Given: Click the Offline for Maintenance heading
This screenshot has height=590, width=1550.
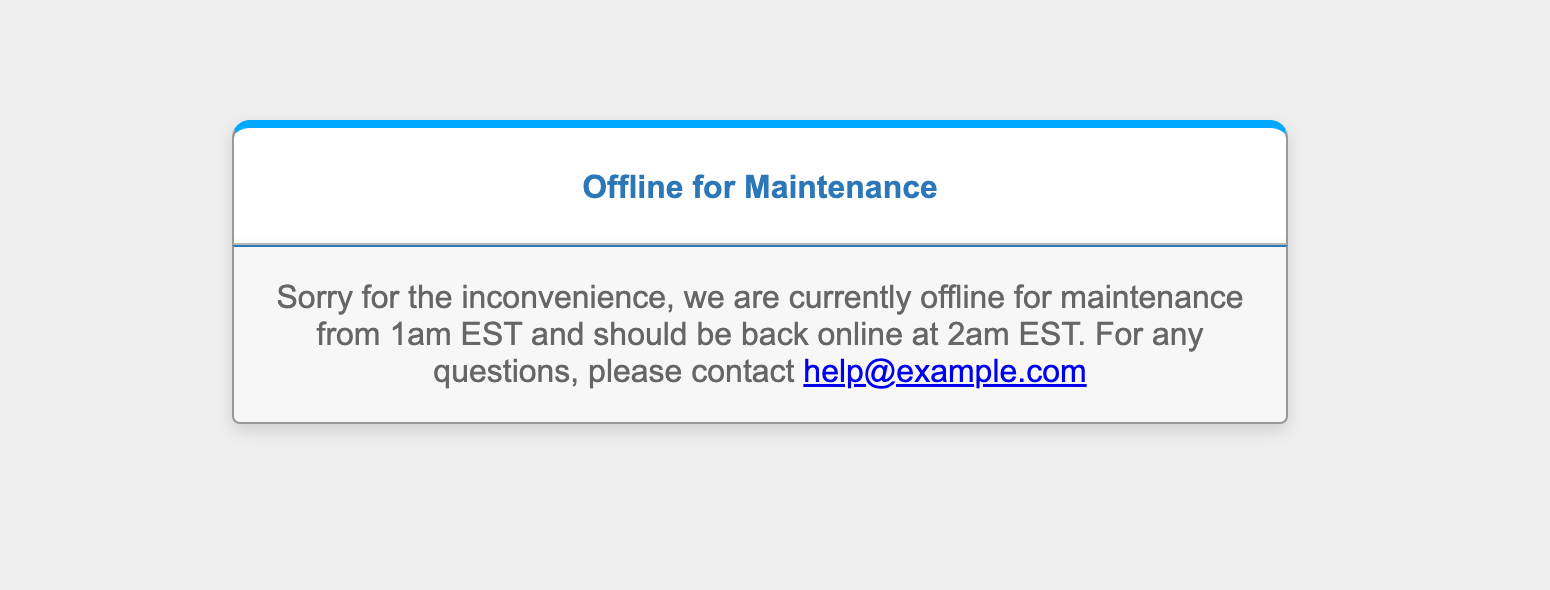Looking at the screenshot, I should click(760, 187).
